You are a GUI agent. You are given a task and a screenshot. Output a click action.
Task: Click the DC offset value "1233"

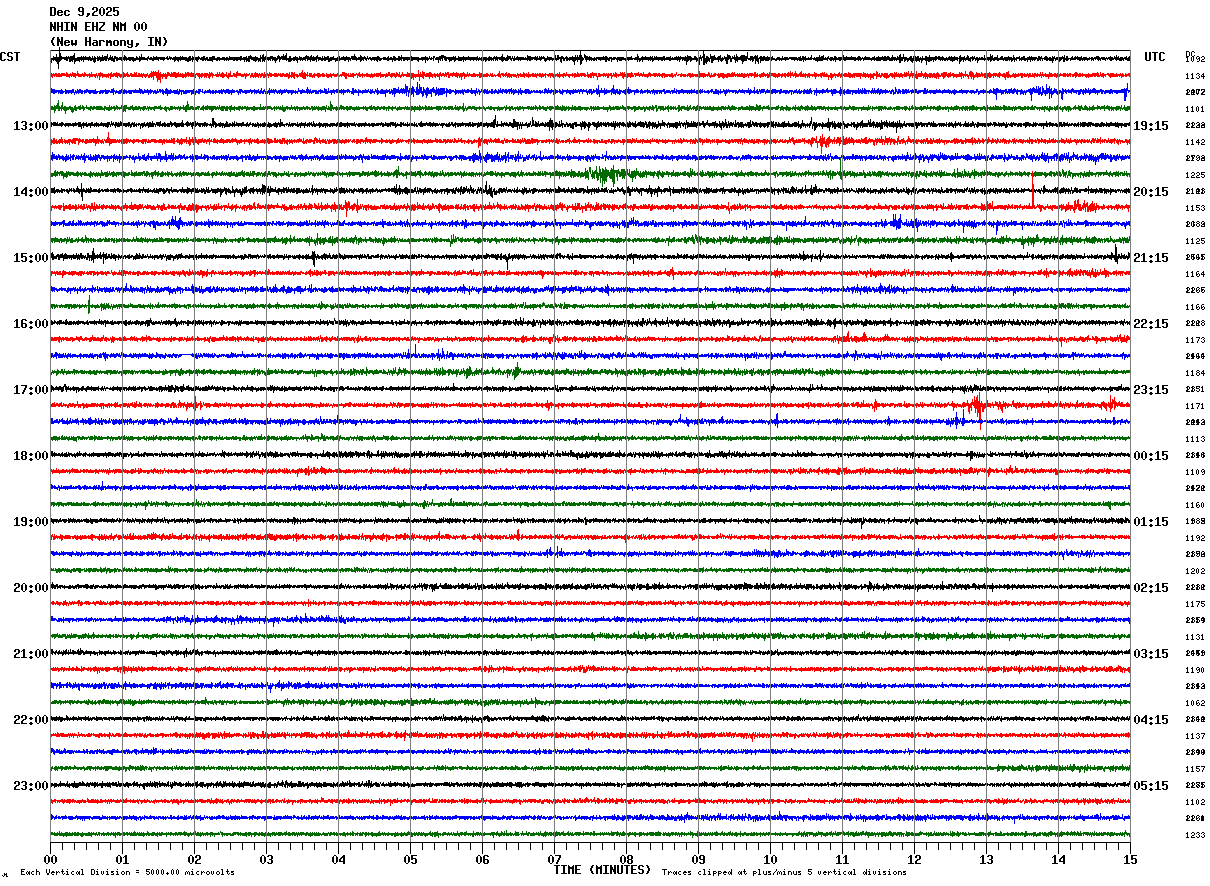[1195, 835]
